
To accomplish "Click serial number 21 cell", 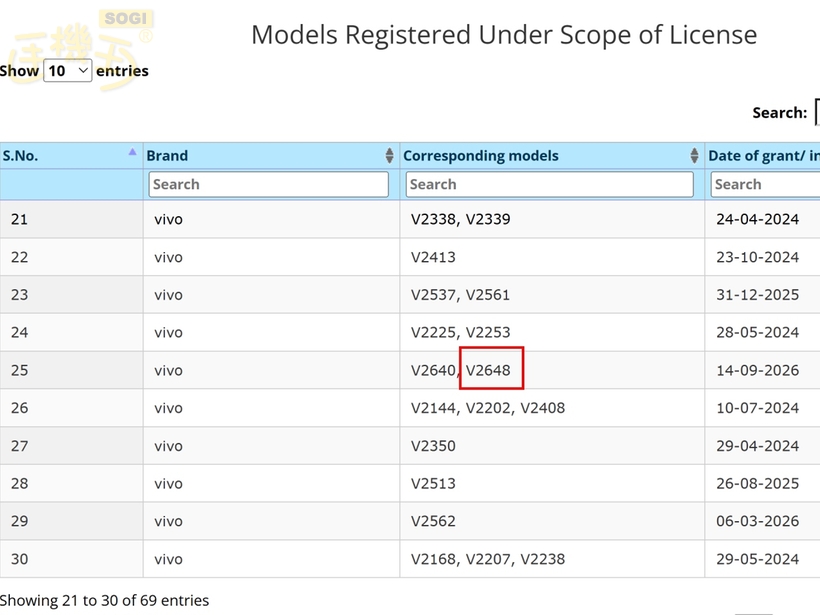I will (71, 219).
